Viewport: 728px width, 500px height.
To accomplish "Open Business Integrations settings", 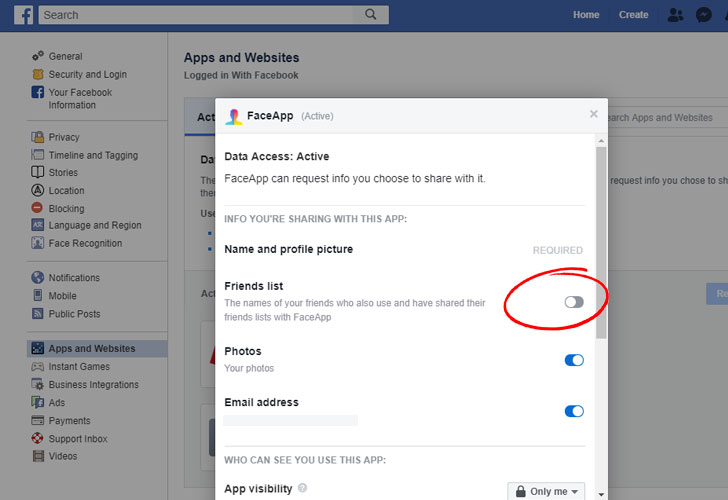I will coord(94,384).
